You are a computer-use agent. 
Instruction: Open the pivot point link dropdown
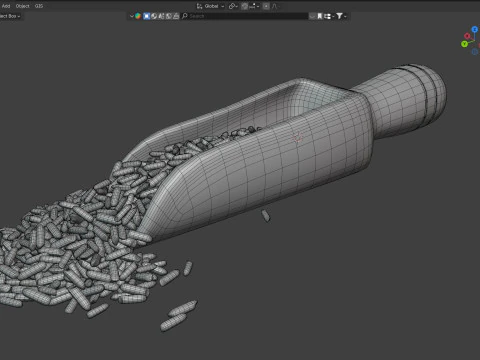(x=233, y=6)
